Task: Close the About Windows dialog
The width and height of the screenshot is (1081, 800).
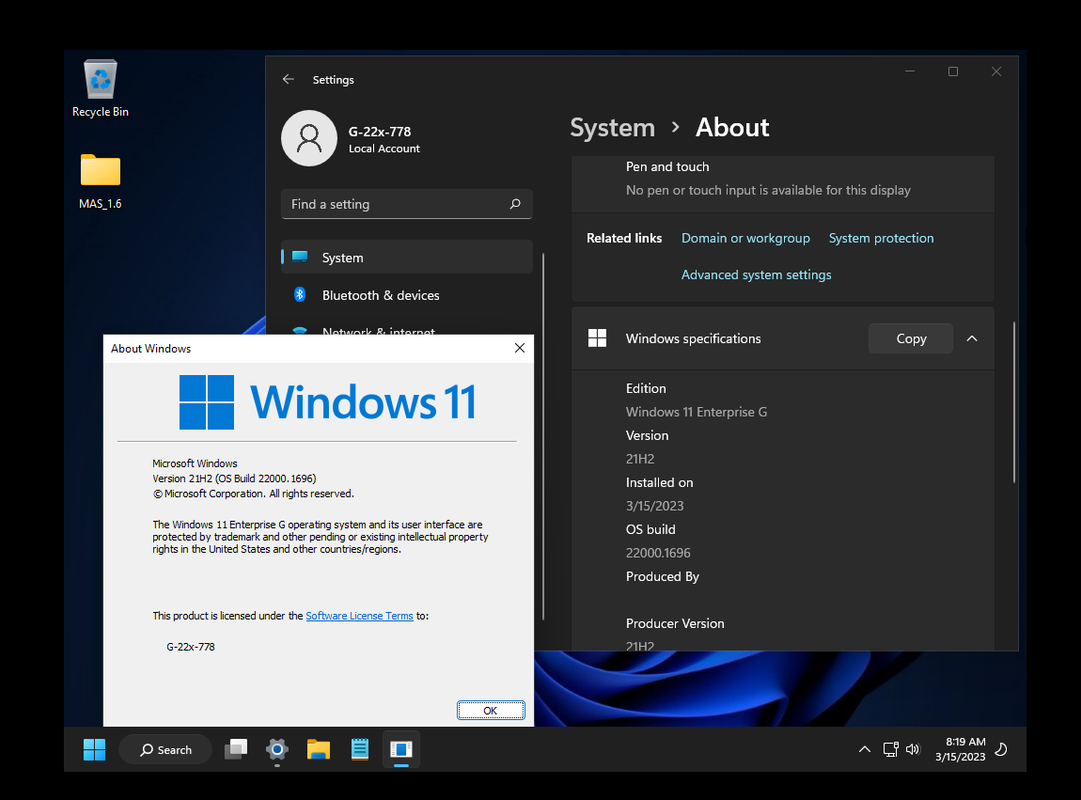Action: pos(520,348)
